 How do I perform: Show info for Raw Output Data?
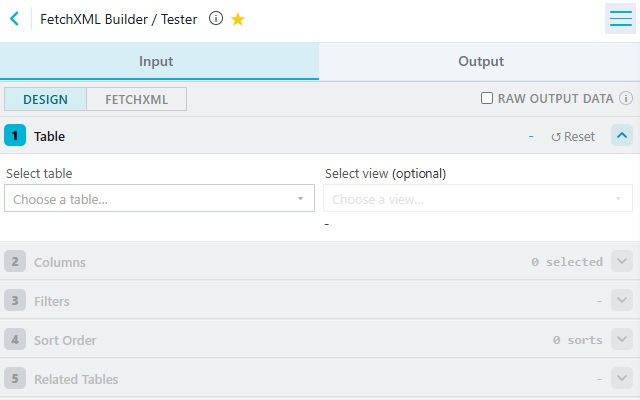click(626, 98)
